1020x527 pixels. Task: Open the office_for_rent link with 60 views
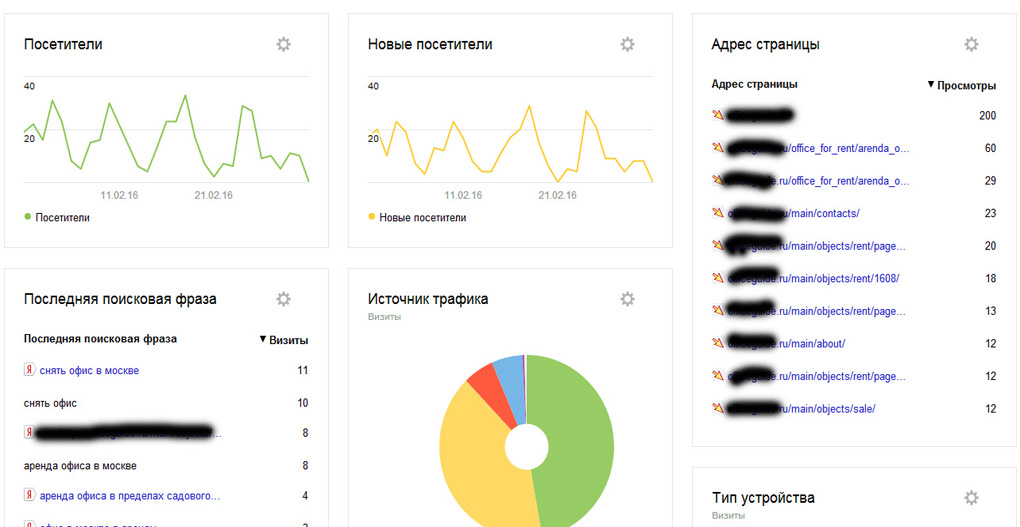[818, 148]
